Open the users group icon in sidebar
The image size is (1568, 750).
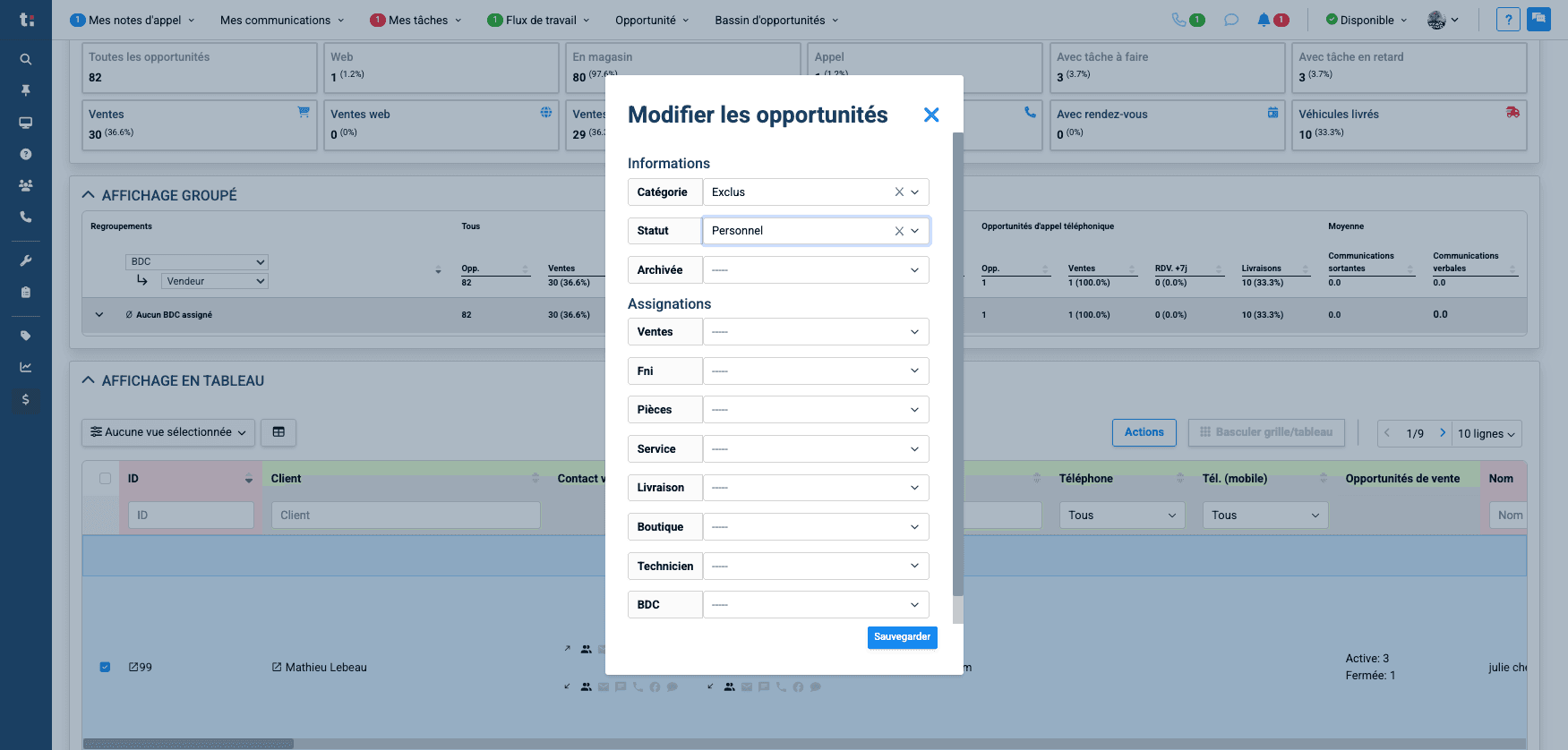[26, 185]
